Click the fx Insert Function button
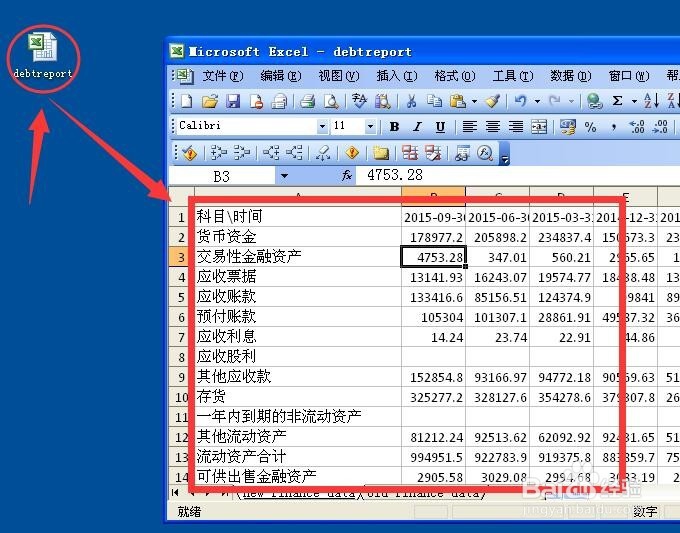This screenshot has height=533, width=680. [x=347, y=176]
